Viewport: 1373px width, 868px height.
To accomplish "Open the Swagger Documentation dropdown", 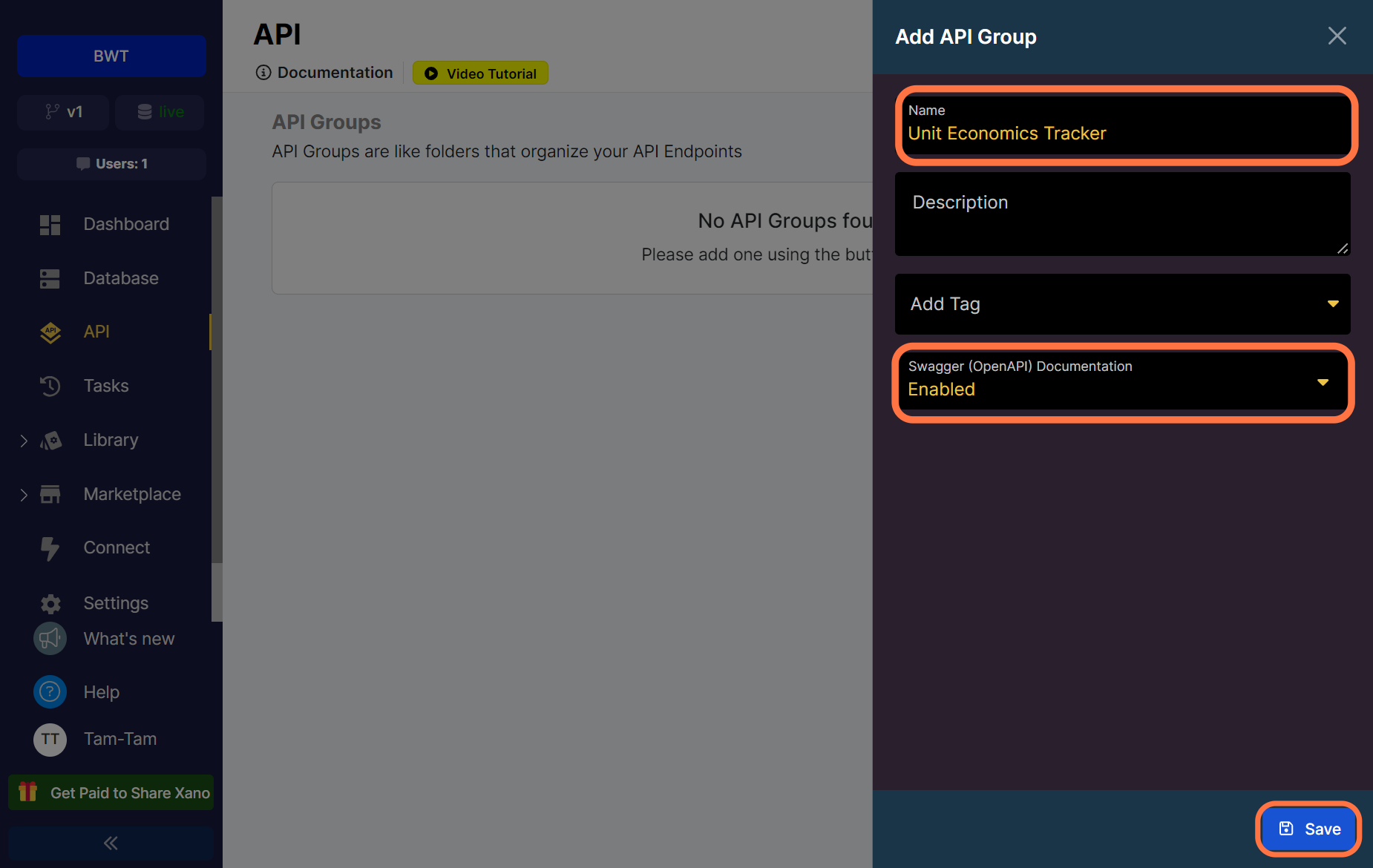I will click(x=1123, y=383).
